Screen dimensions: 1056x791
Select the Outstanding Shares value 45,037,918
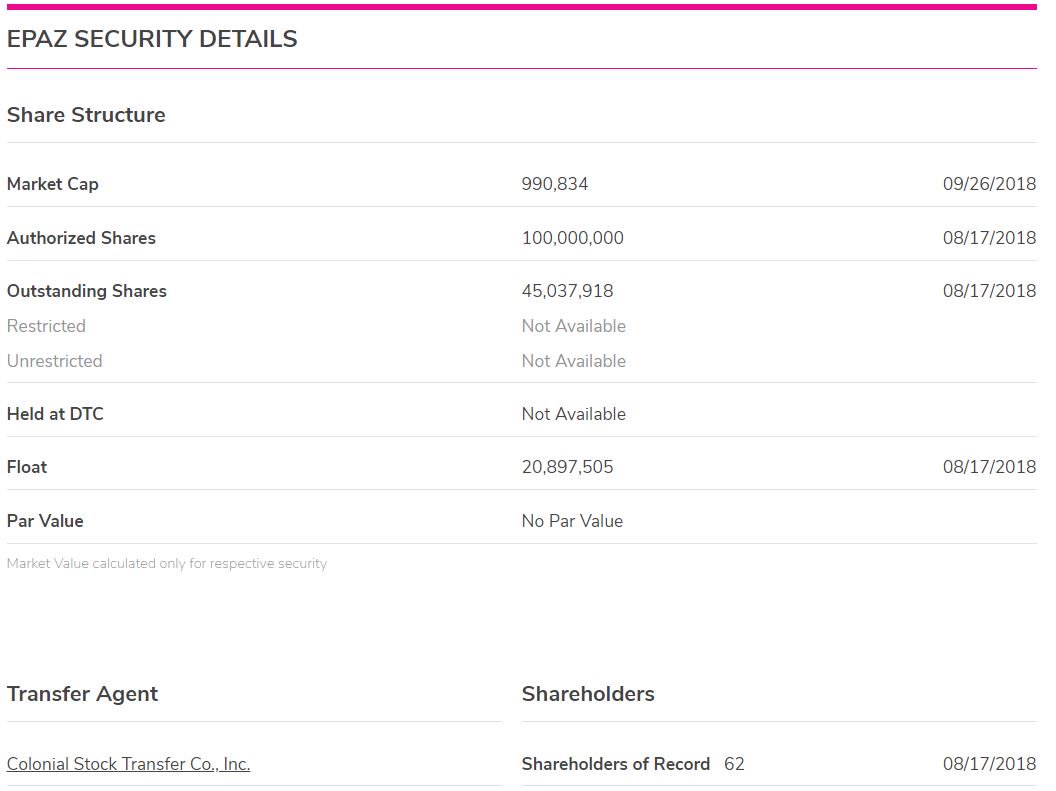(568, 291)
